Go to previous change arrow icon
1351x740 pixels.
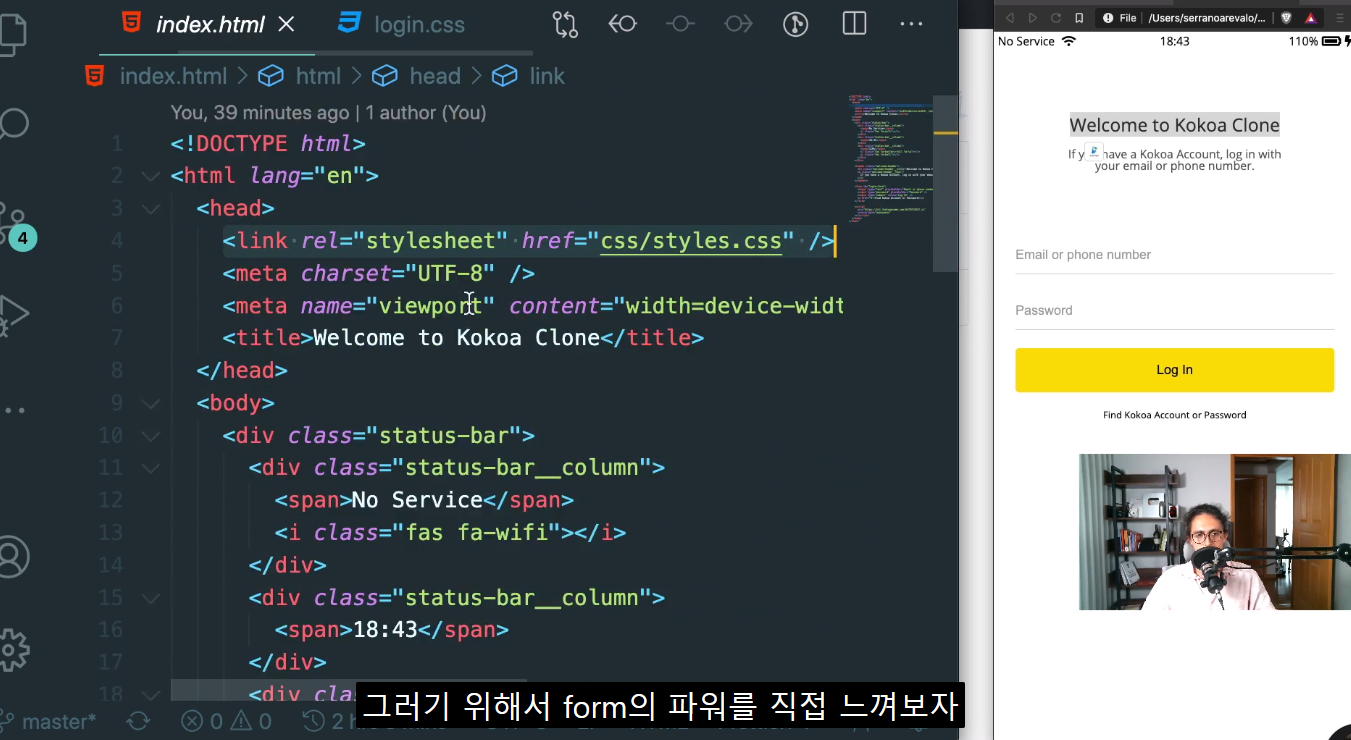(623, 24)
